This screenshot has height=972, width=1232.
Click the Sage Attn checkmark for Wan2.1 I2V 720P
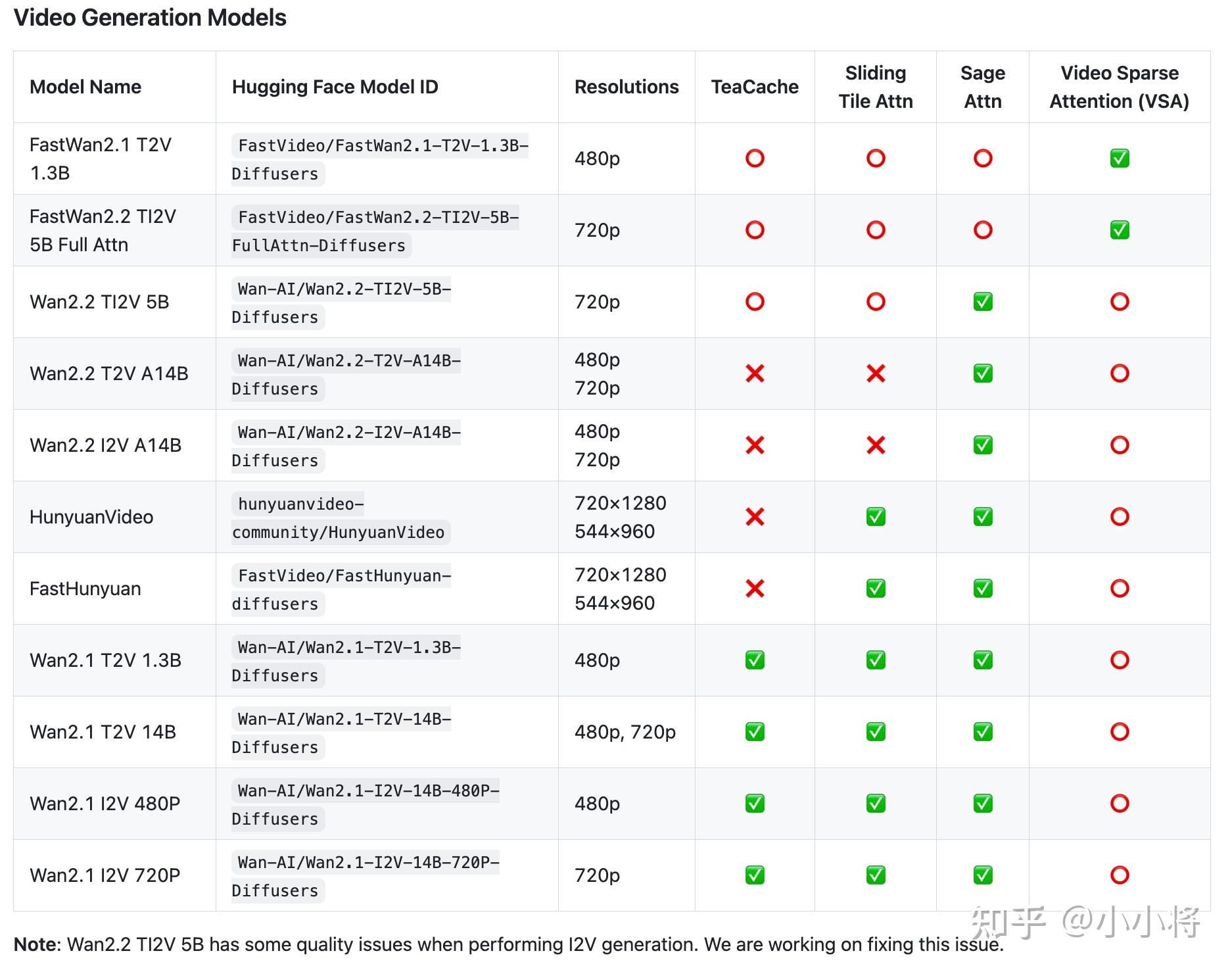pos(982,875)
